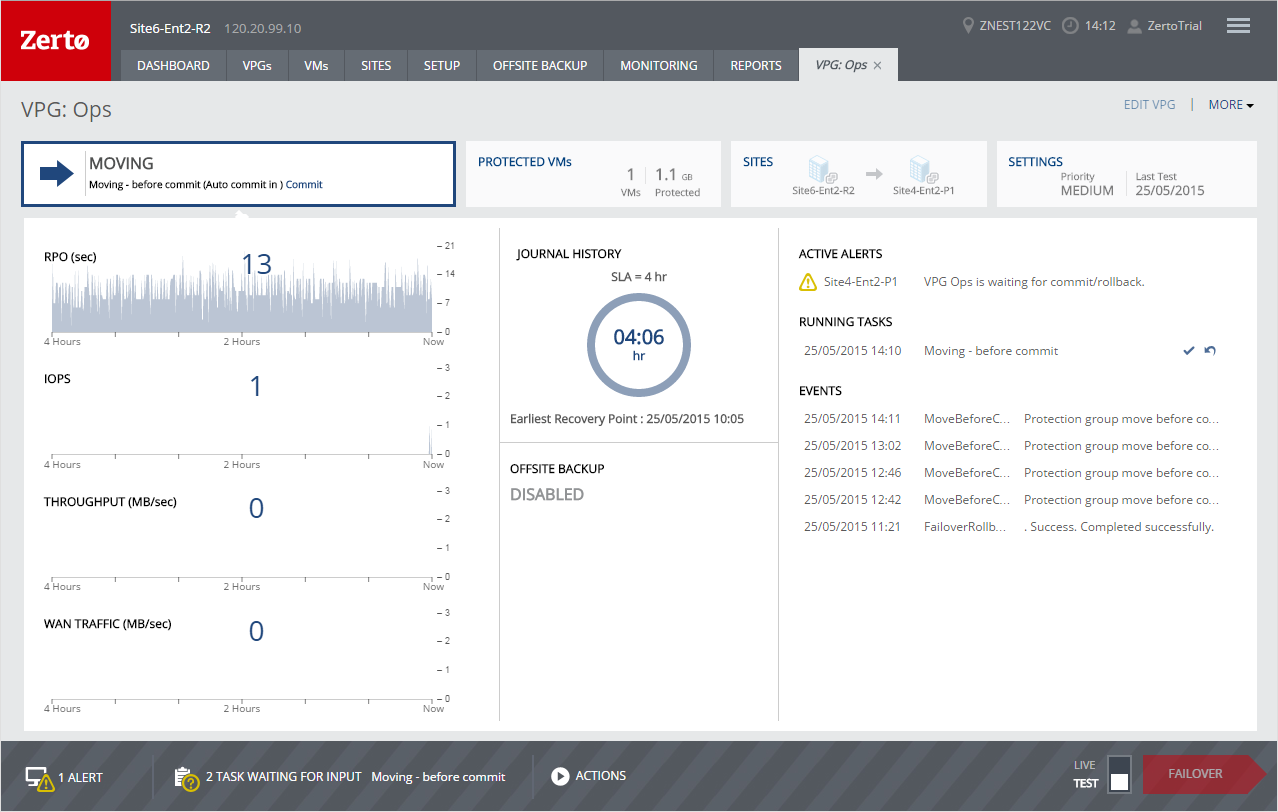Click the yellow warning icon in Active Alerts
Image resolution: width=1278 pixels, height=812 pixels.
[808, 283]
